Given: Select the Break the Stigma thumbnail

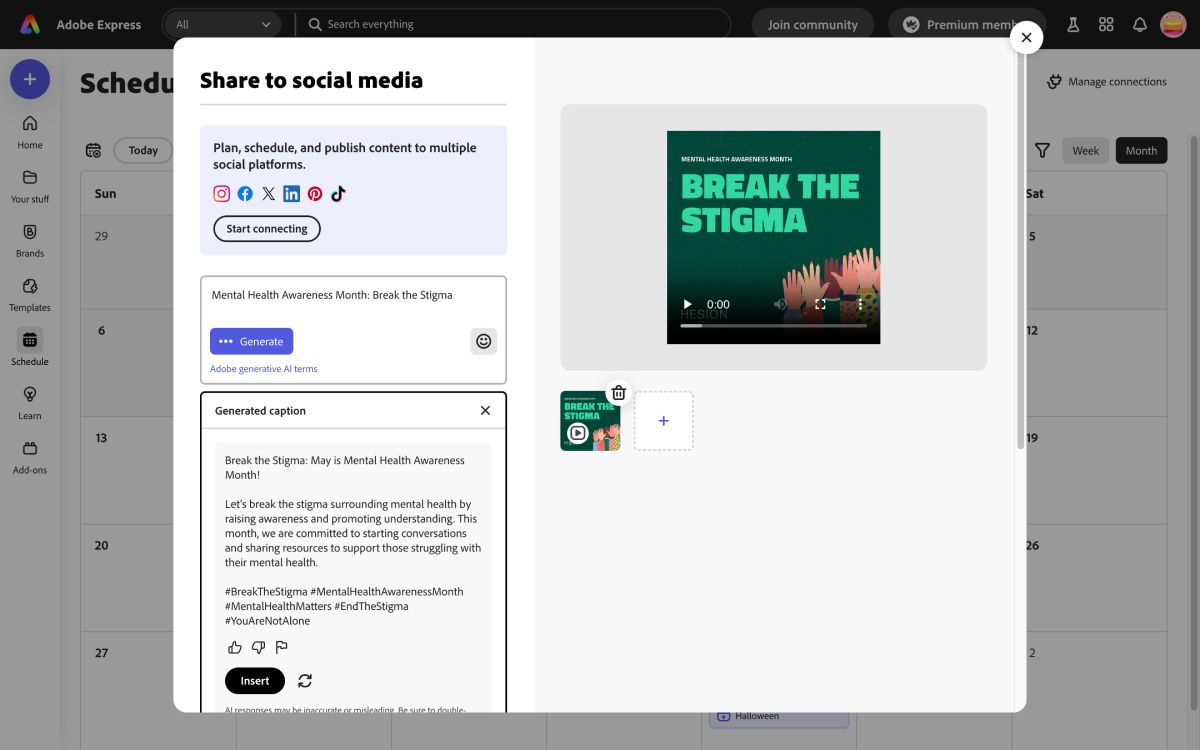Looking at the screenshot, I should (590, 421).
